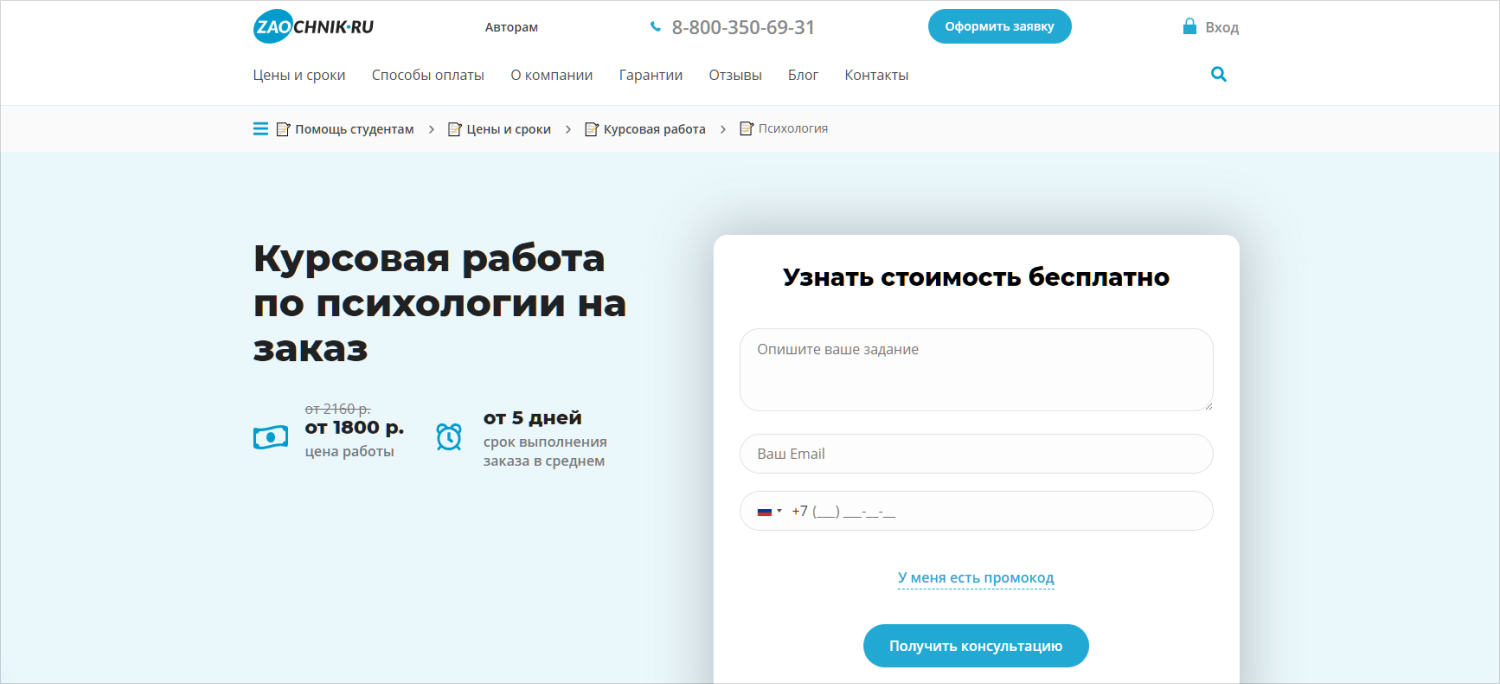Click the money banknote price icon
Screen dimensions: 1500x684
pos(270,437)
